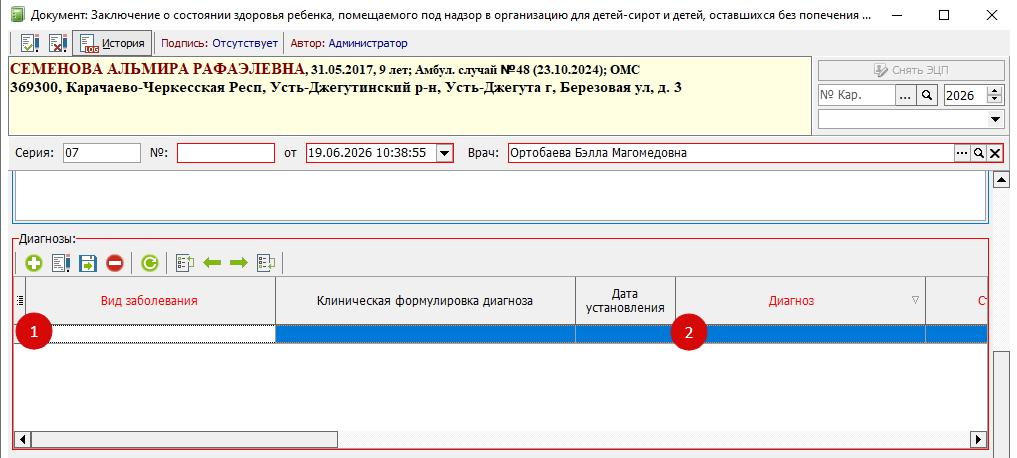Click the green right arrow in diagnoses toolbar
This screenshot has height=458, width=1017.
pyautogui.click(x=239, y=263)
